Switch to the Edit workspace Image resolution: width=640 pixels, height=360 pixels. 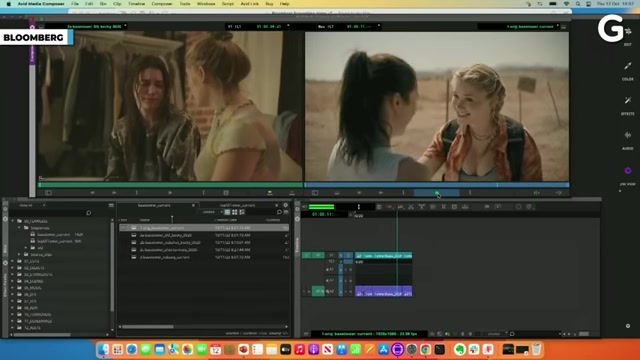coord(628,37)
